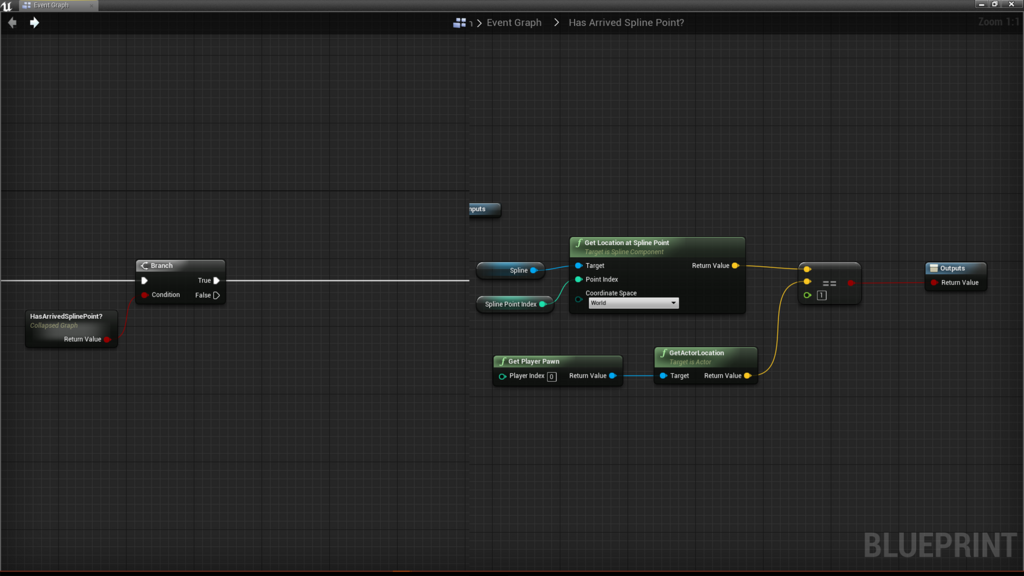
Task: Click GetActorLocation Return Value pin
Action: tap(748, 376)
